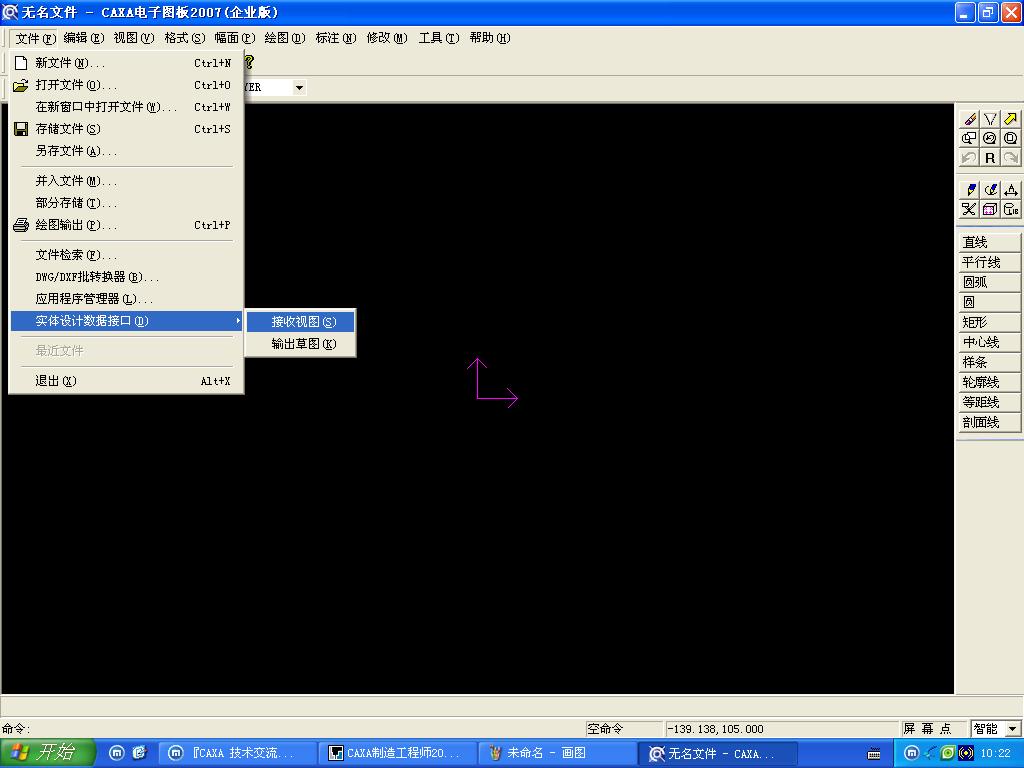Click the 中心线 centerline button
Viewport: 1024px width, 768px height.
click(989, 343)
